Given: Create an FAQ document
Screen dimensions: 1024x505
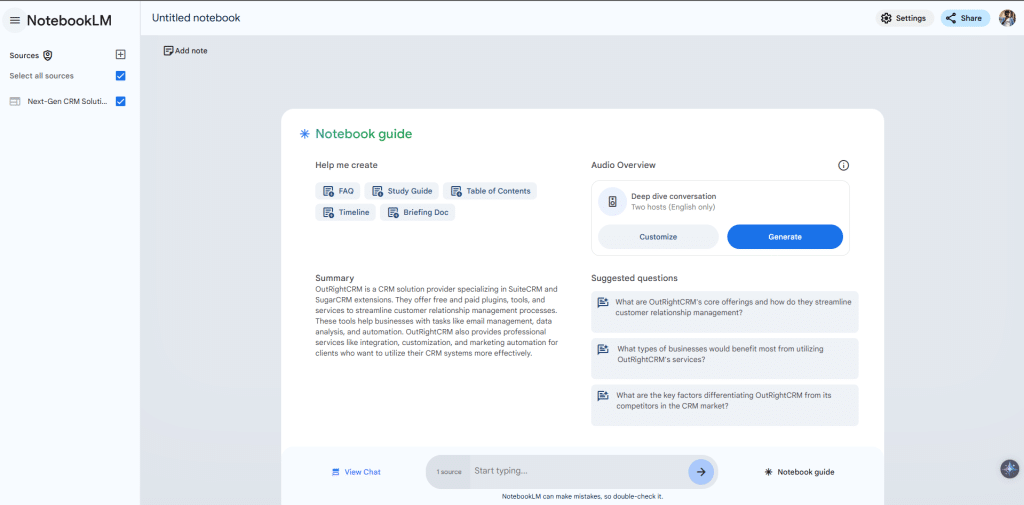Looking at the screenshot, I should pos(338,191).
